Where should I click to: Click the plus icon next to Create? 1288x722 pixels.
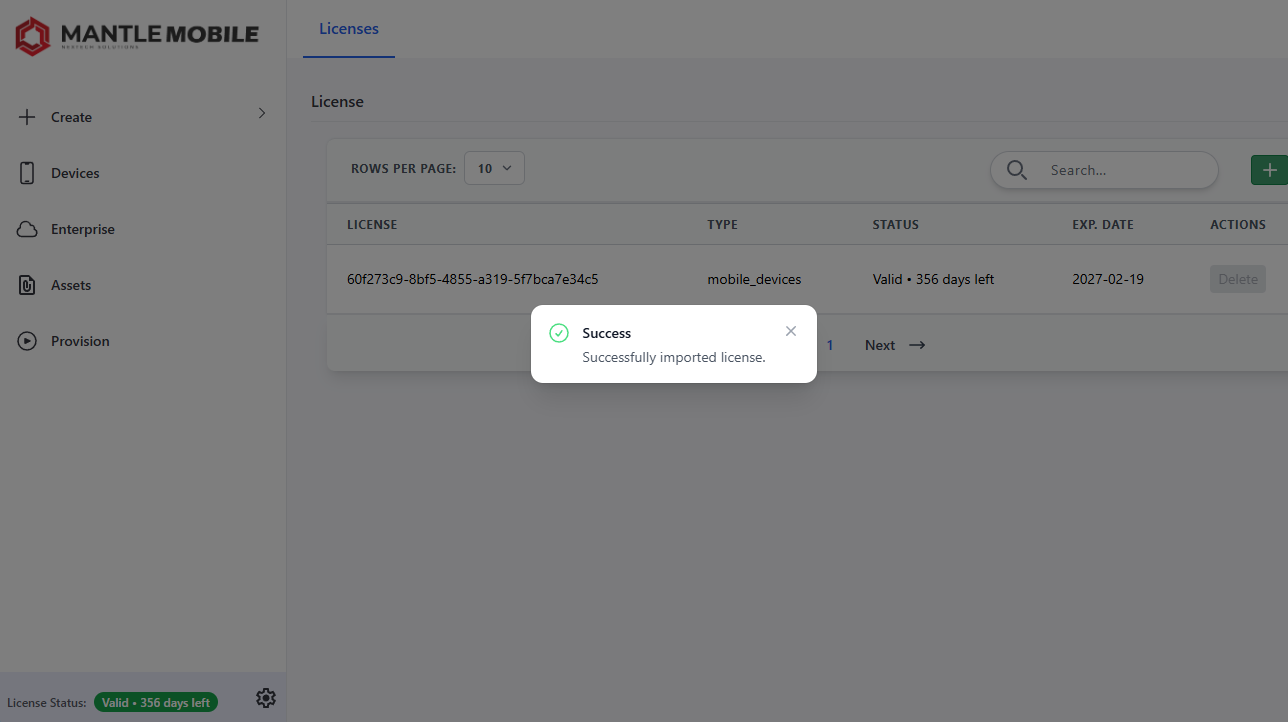(27, 117)
